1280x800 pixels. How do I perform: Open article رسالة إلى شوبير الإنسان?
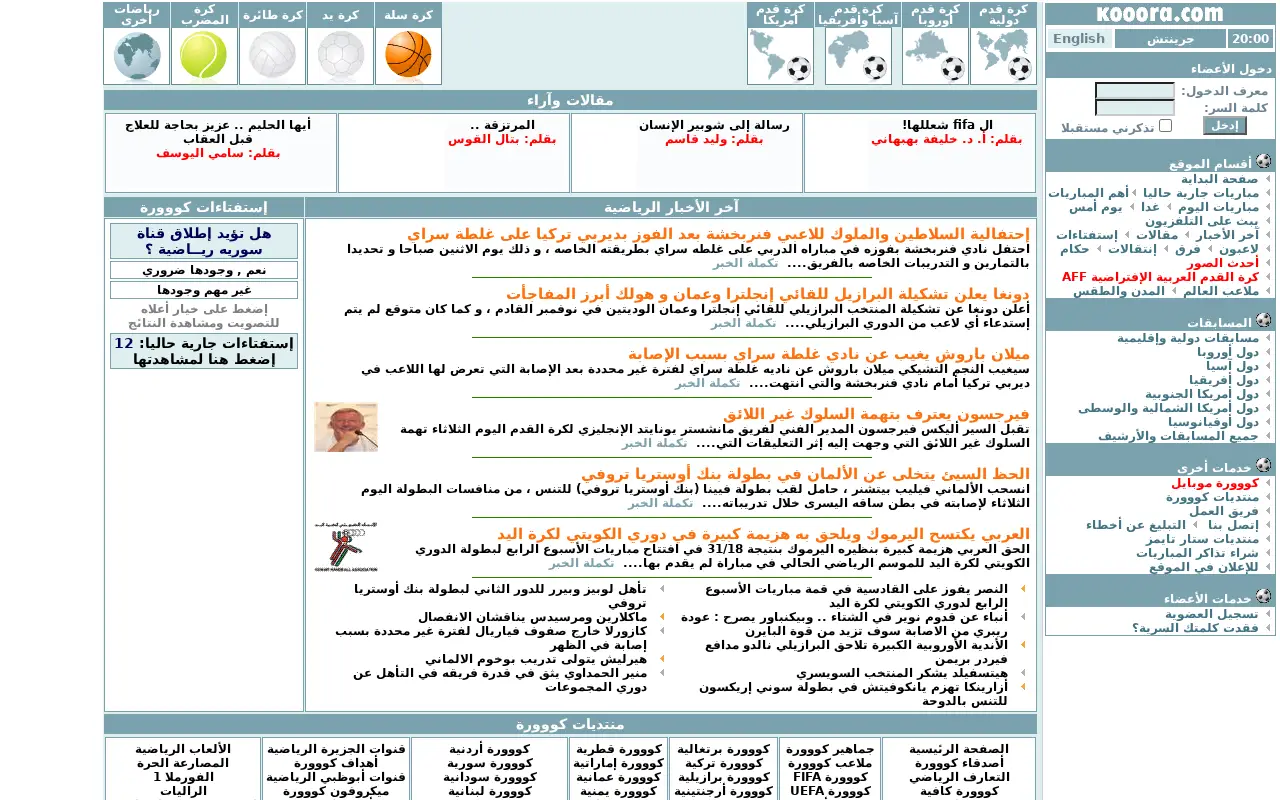714,125
